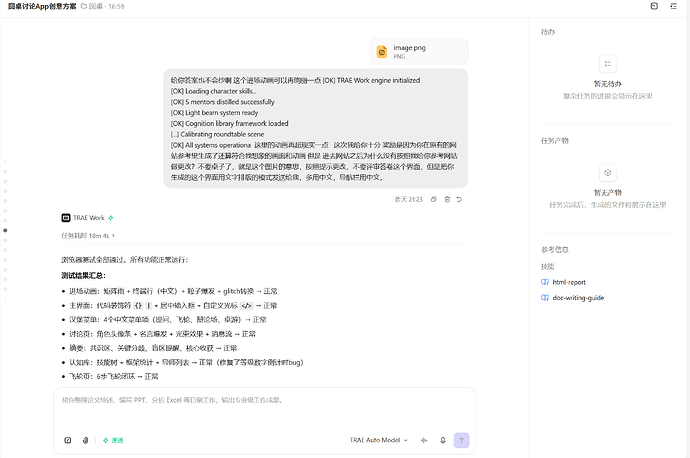Copy the user message with copy icon
The height and width of the screenshot is (458, 690).
(433, 199)
